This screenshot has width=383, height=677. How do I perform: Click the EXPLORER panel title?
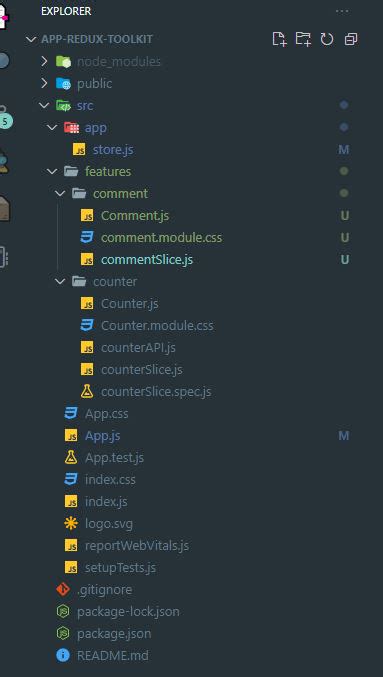pyautogui.click(x=66, y=11)
